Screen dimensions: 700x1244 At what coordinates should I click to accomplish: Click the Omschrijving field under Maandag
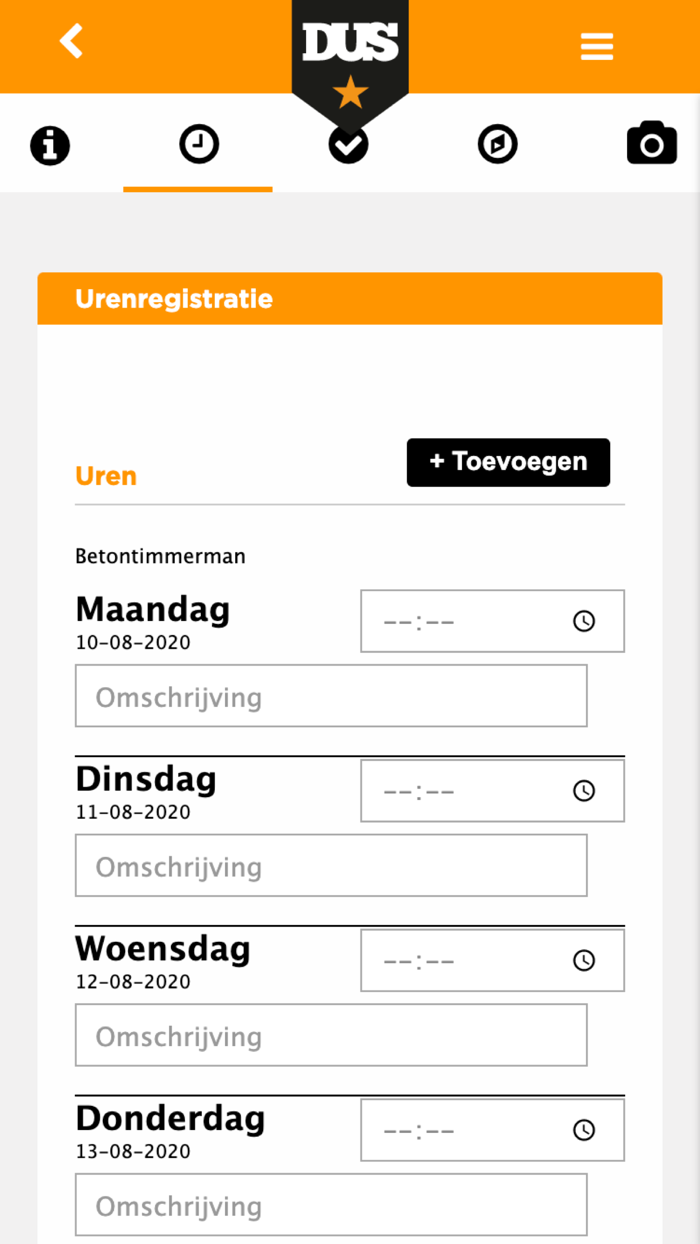(x=331, y=695)
